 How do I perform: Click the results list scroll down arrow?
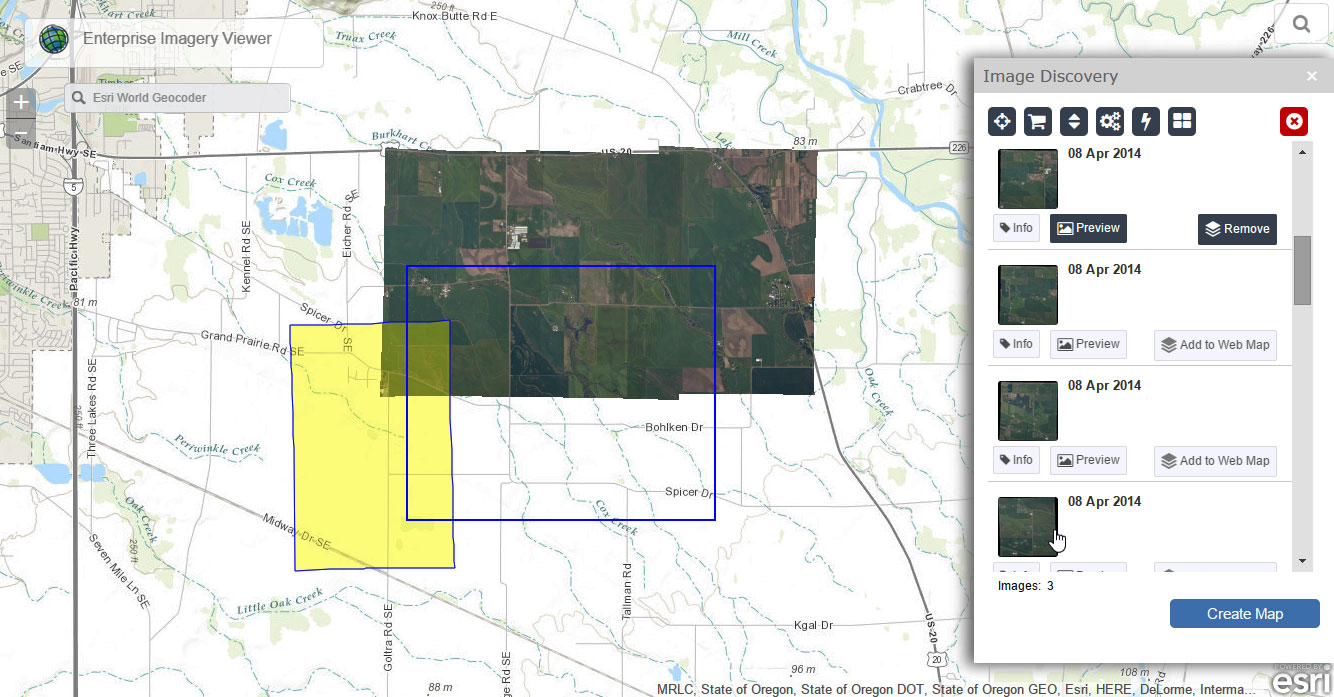pyautogui.click(x=1302, y=561)
